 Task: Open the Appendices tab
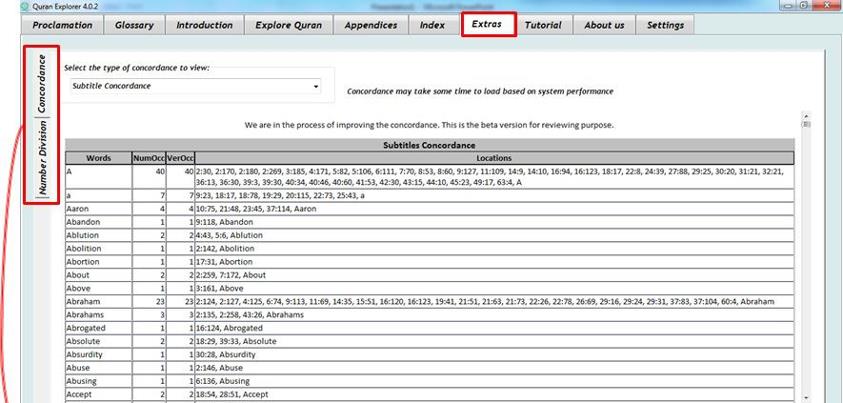(x=371, y=25)
